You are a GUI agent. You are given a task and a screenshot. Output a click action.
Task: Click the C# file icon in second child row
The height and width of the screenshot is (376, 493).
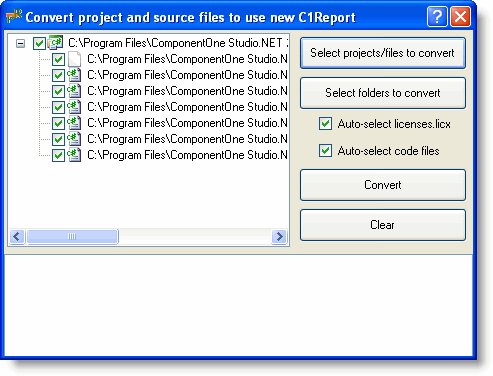click(74, 75)
